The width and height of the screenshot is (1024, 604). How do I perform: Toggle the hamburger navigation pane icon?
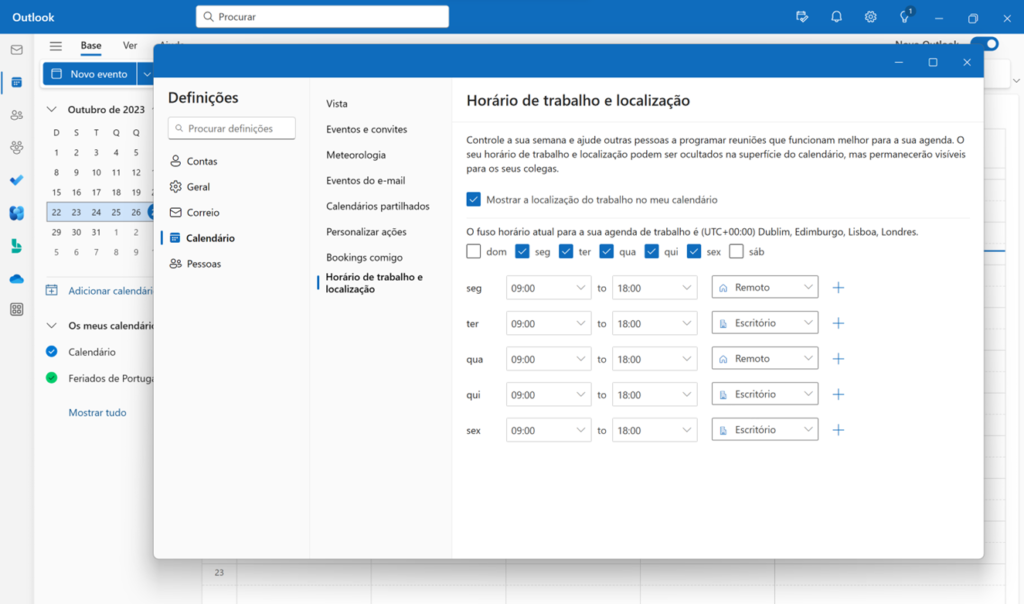[x=56, y=46]
